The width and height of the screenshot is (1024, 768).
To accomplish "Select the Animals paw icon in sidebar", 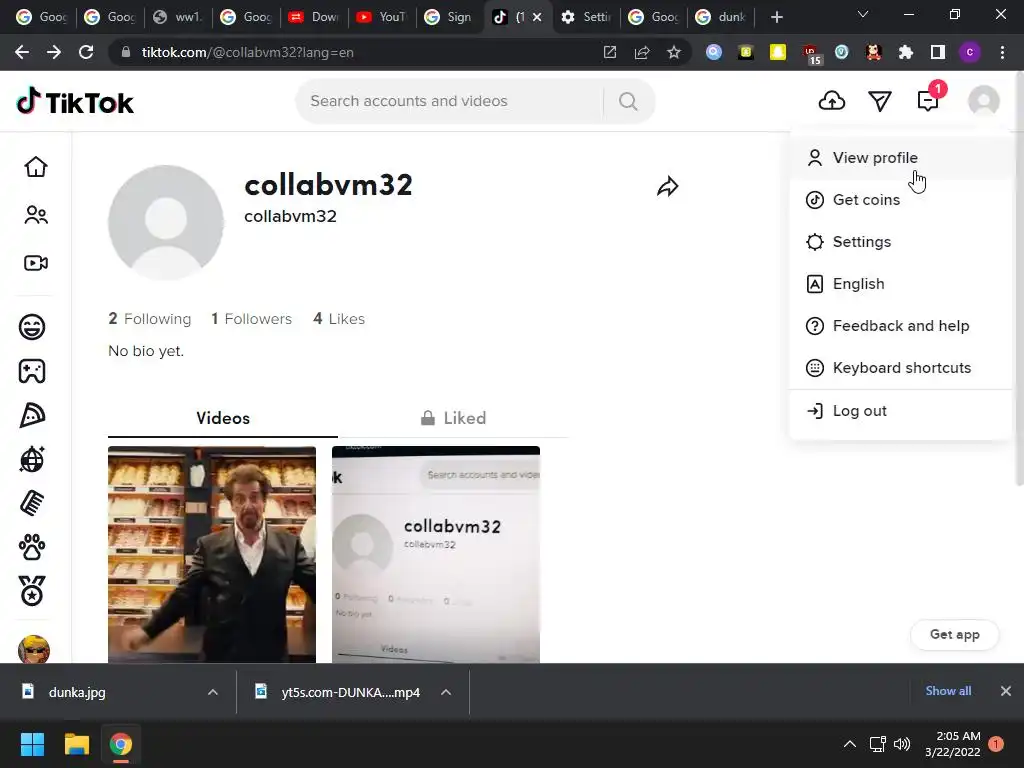I will tap(32, 547).
